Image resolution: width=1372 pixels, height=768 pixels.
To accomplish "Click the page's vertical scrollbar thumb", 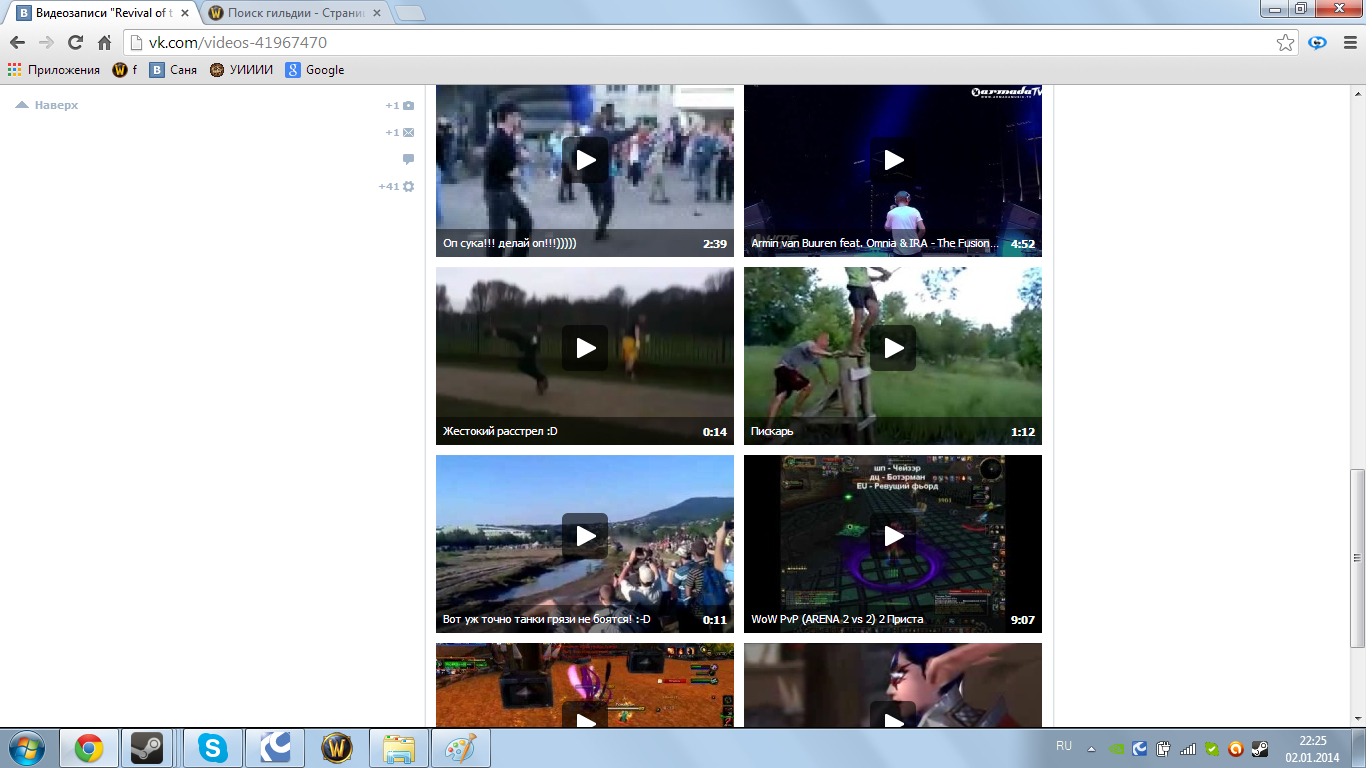I will click(1357, 558).
